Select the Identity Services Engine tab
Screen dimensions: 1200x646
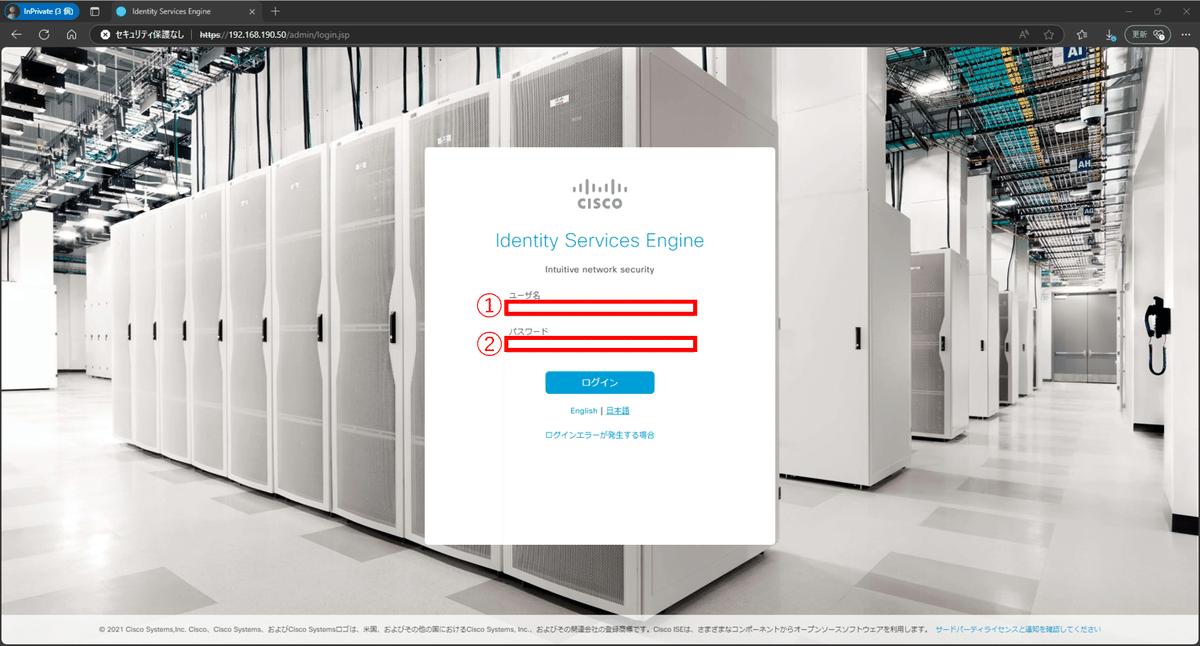pos(186,11)
